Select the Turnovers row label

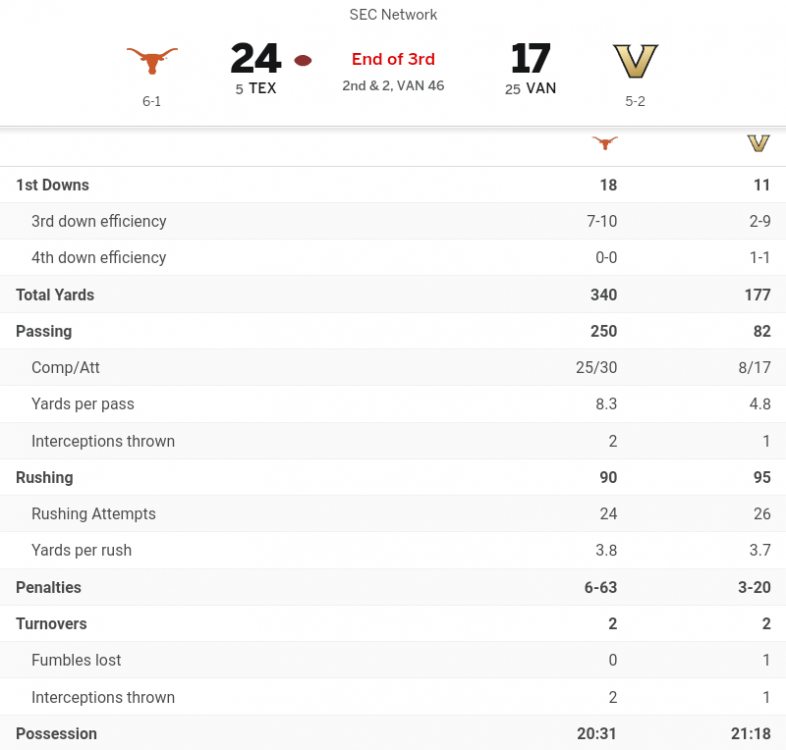coord(51,624)
